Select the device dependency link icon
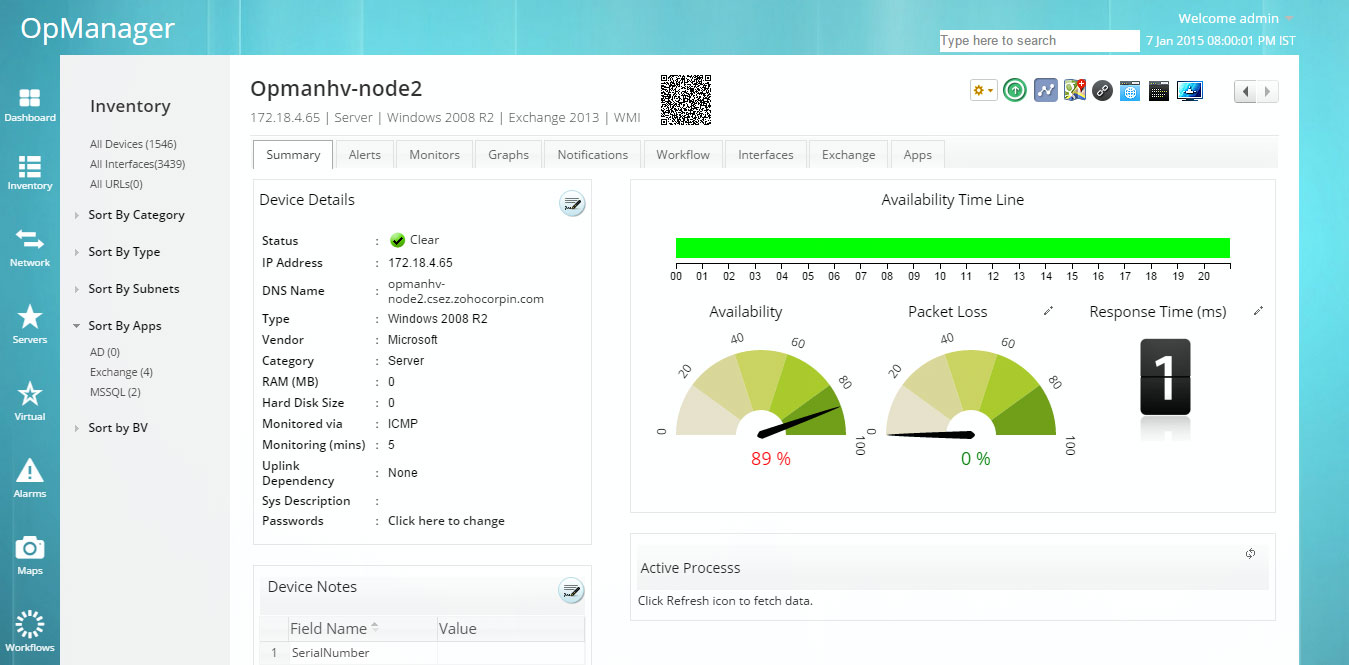 (x=1101, y=90)
